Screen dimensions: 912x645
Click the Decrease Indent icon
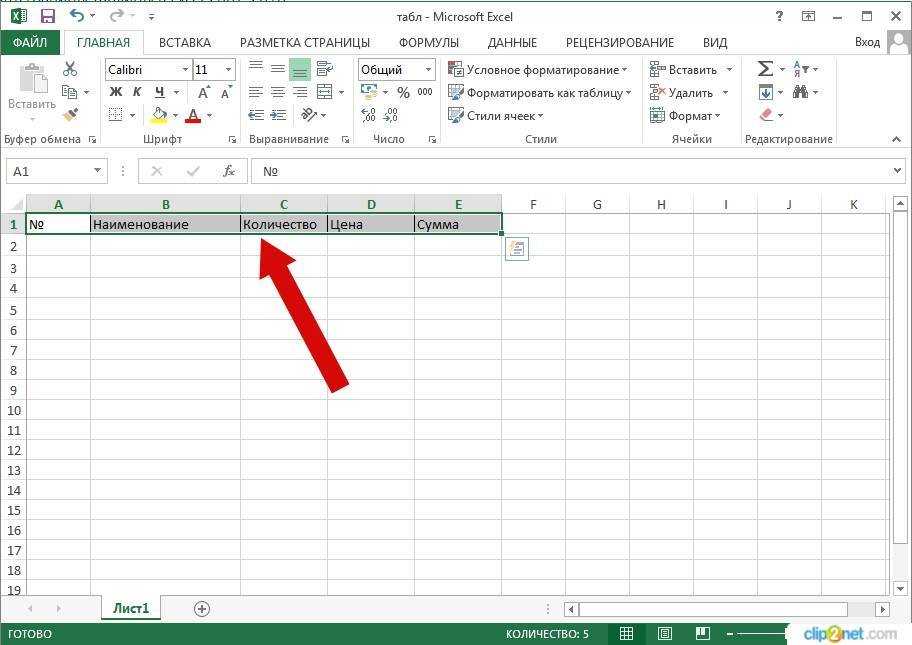(256, 115)
